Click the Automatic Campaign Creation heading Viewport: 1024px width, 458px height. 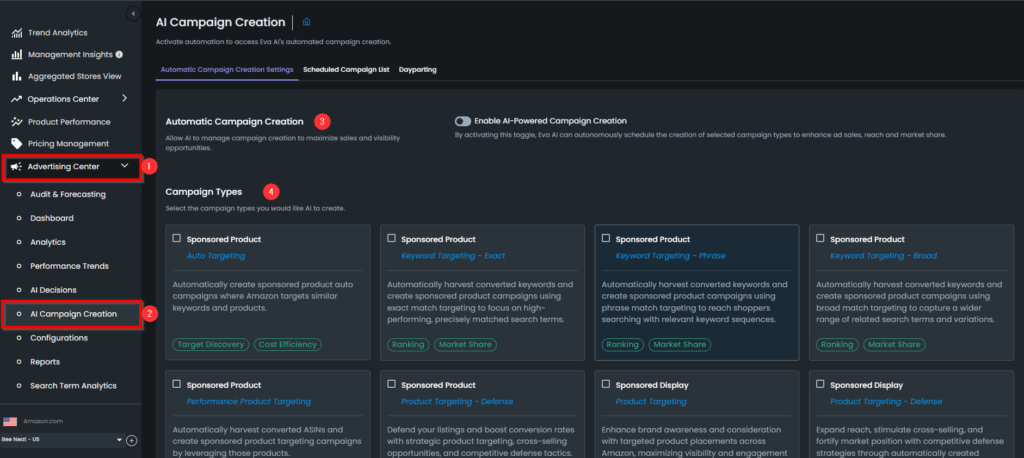pos(234,122)
